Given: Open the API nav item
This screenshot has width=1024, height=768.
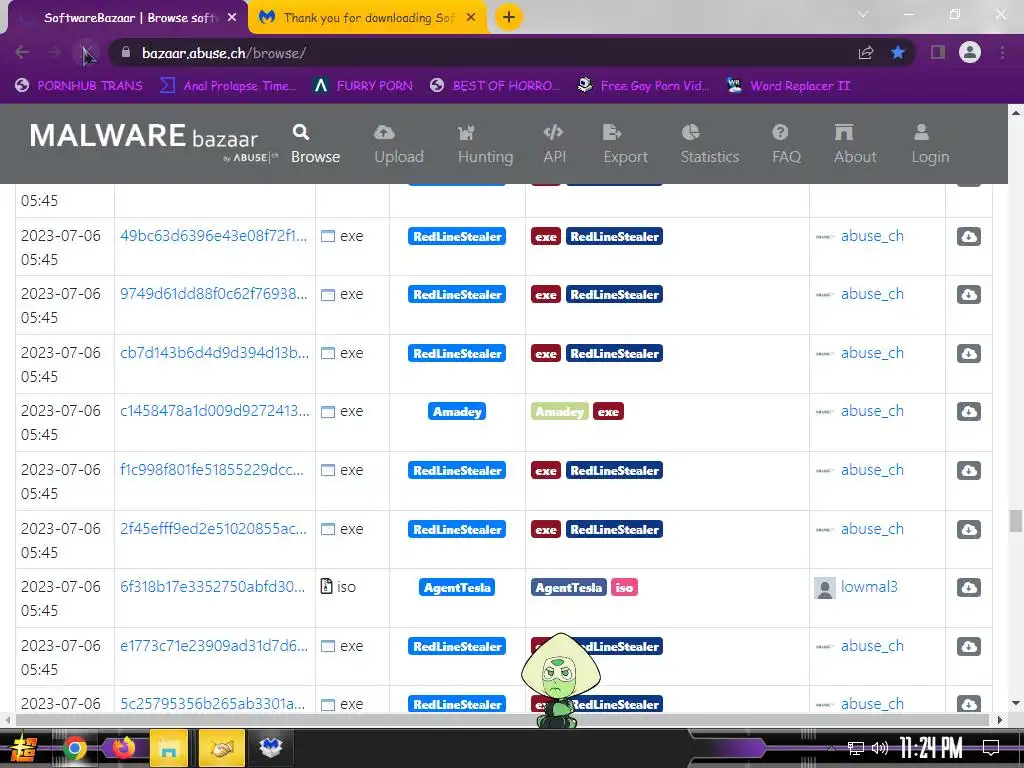Looking at the screenshot, I should [554, 144].
